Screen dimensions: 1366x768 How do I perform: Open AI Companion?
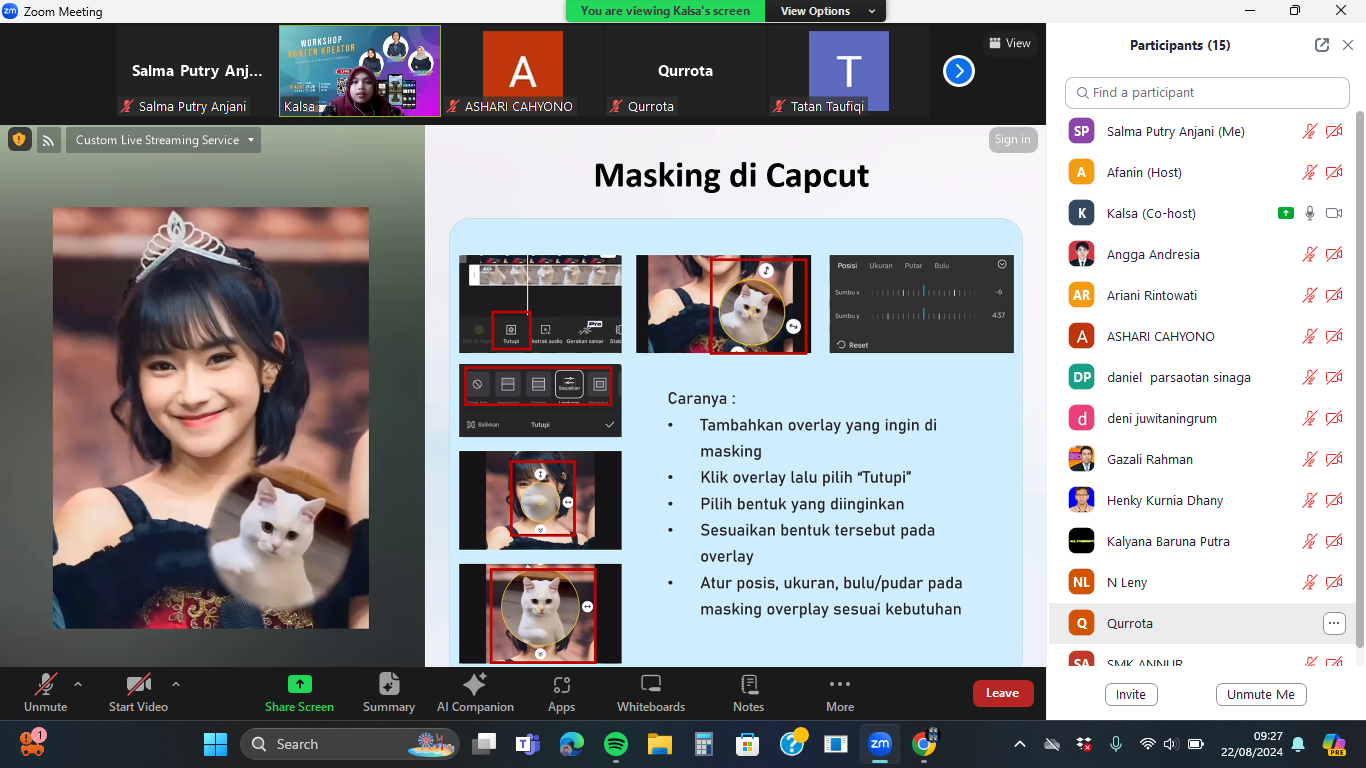pyautogui.click(x=475, y=692)
